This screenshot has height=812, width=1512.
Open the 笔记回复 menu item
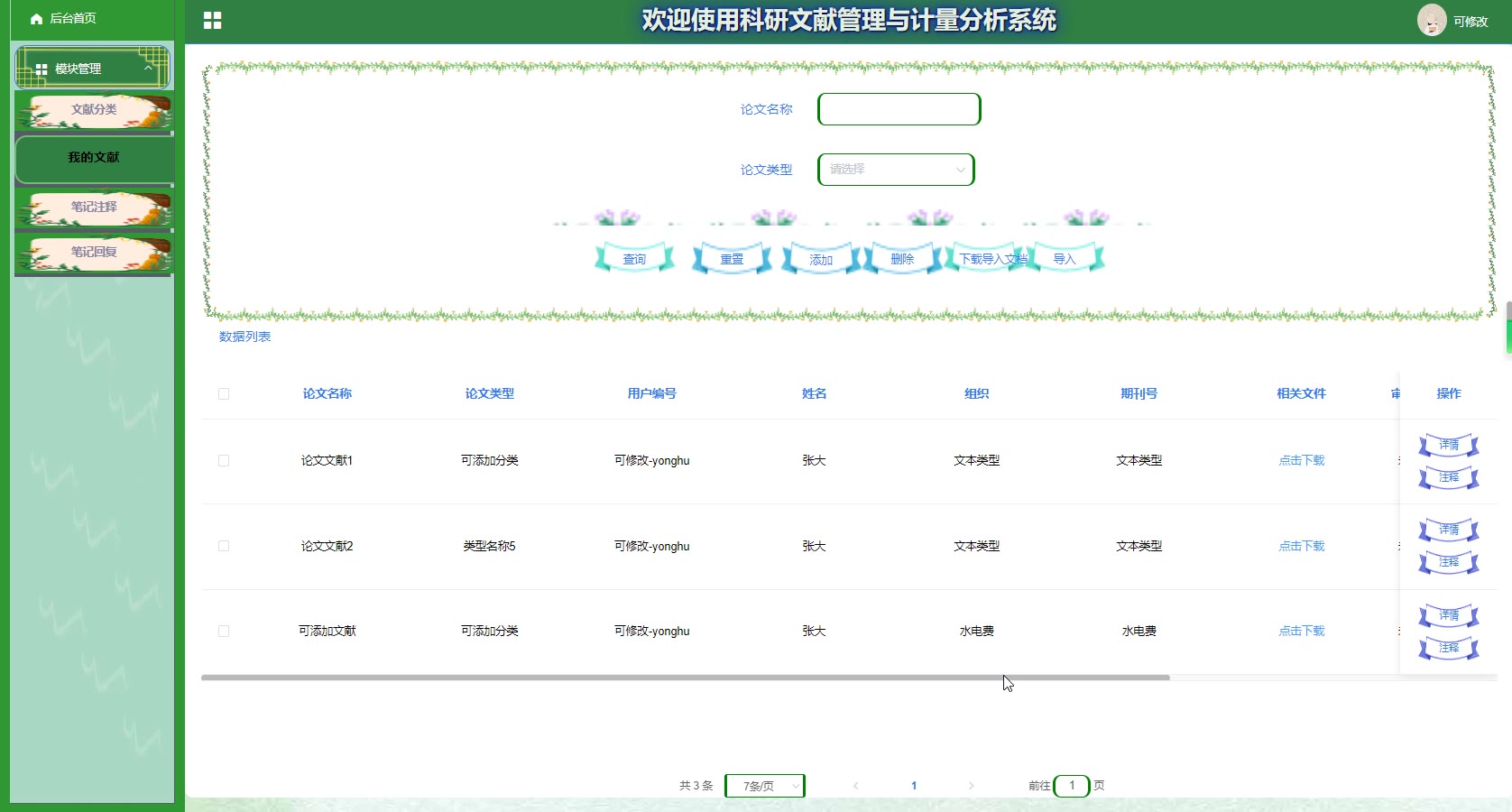pos(94,253)
